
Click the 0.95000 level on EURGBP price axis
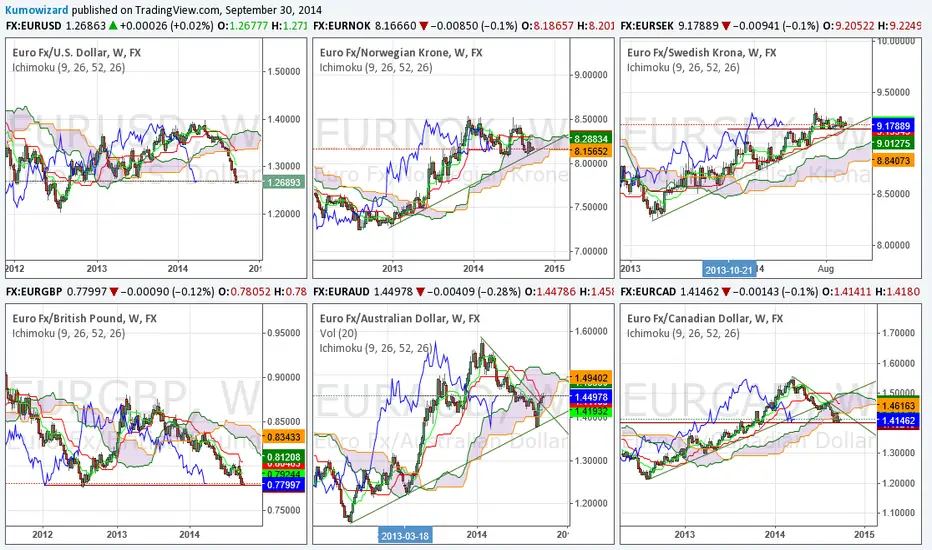click(283, 333)
